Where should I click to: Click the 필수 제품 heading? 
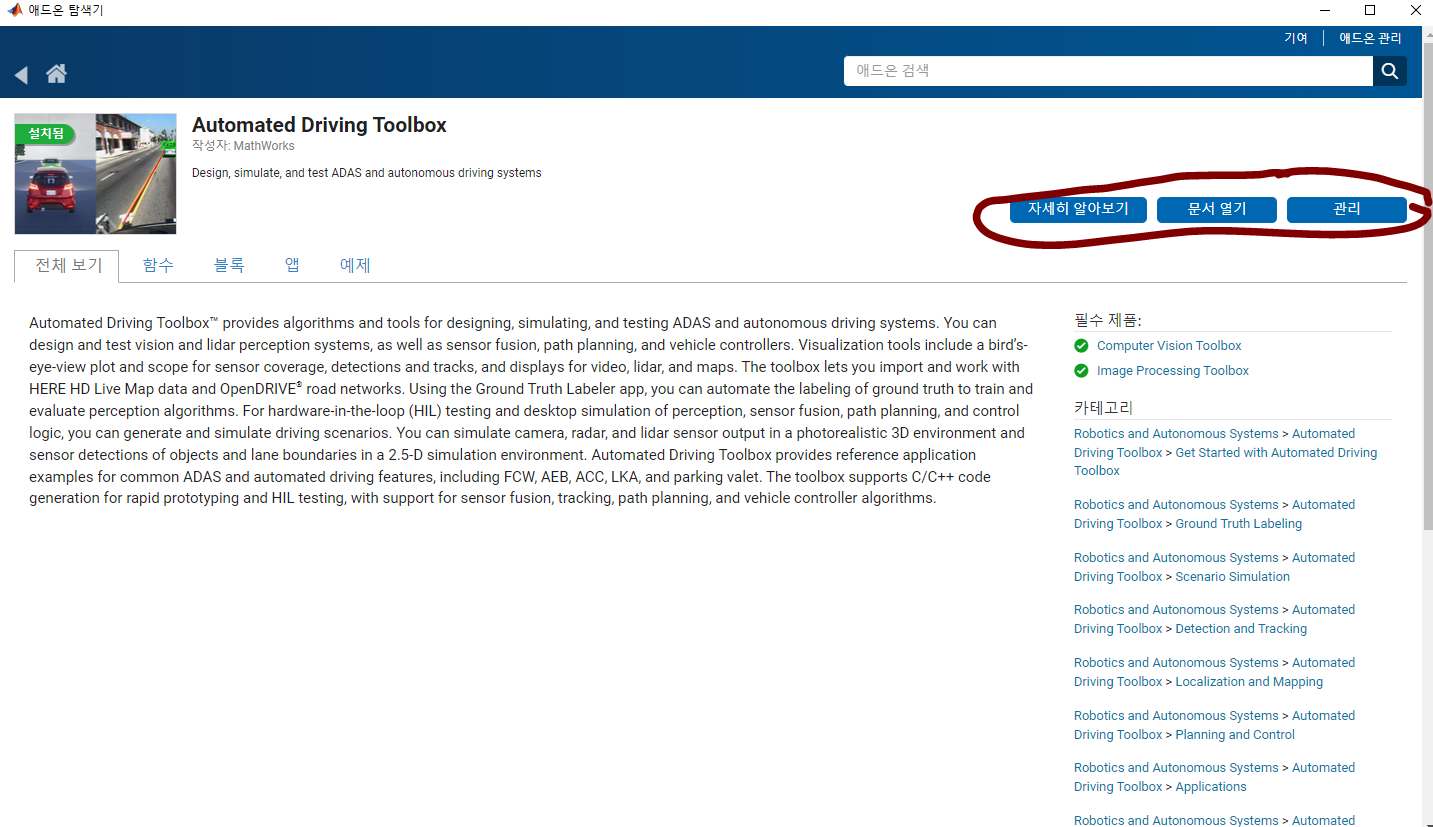1107,320
